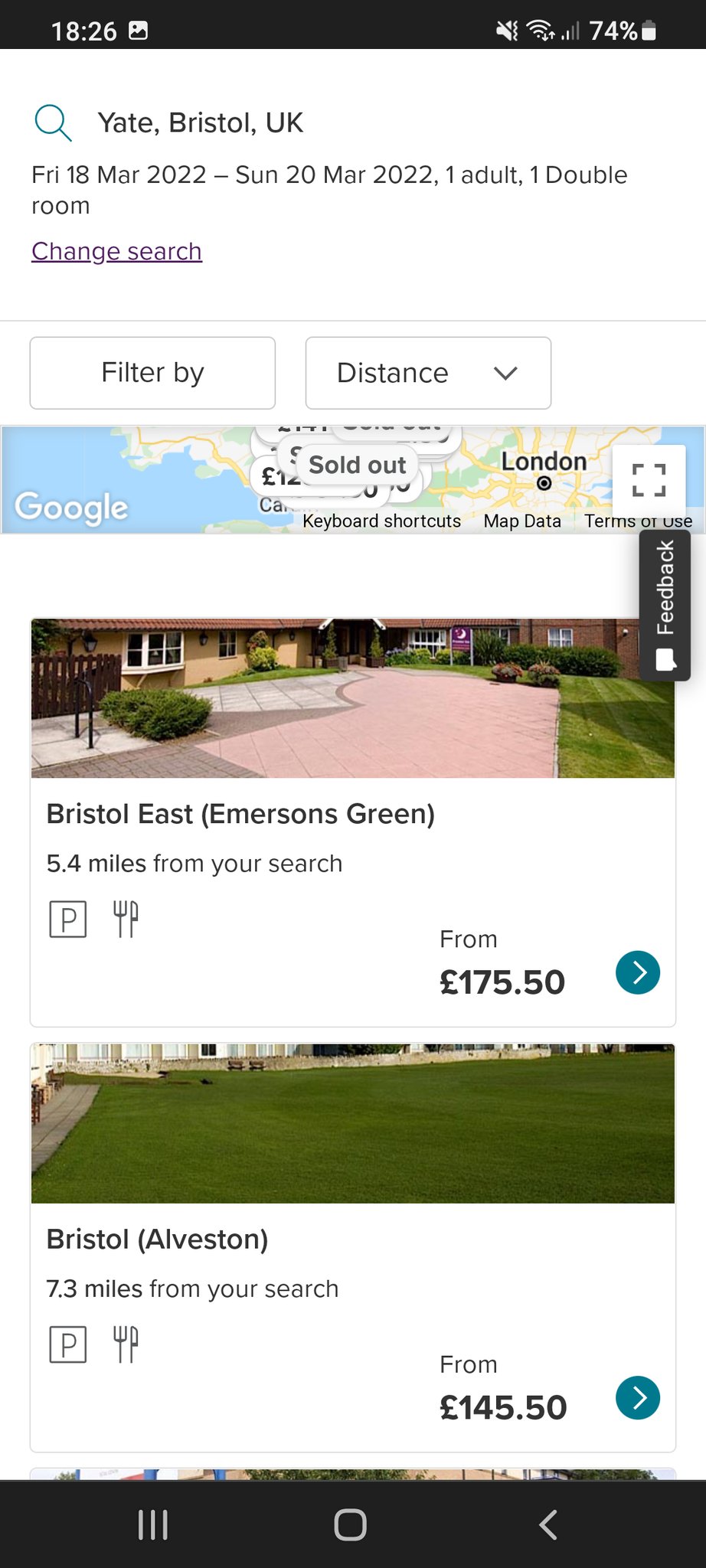Tap restaurant icon for Bristol East
706x1568 pixels.
126,919
